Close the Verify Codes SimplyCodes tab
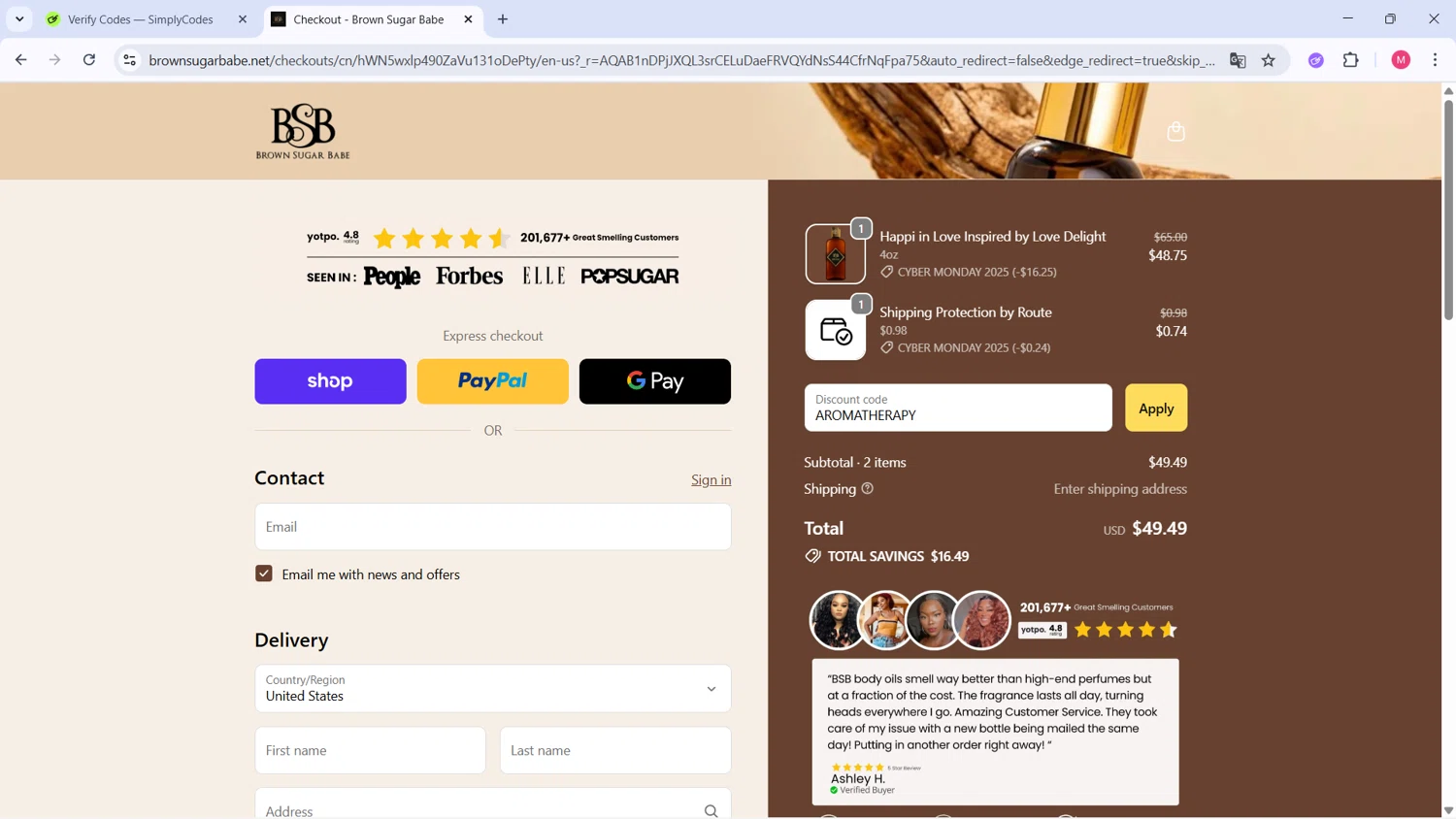 (243, 19)
